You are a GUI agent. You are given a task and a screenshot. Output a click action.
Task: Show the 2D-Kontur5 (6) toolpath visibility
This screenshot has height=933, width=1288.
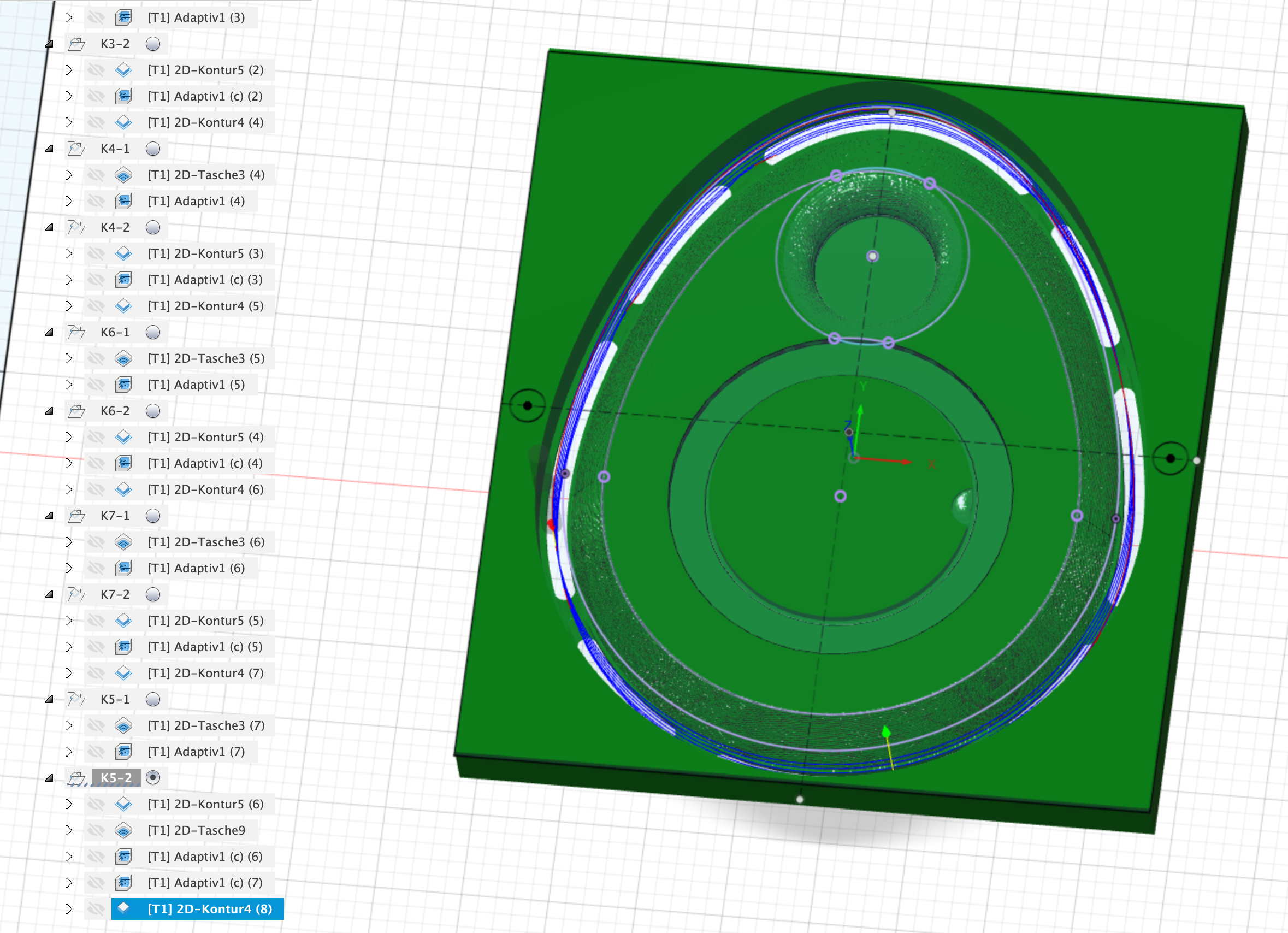[x=97, y=804]
